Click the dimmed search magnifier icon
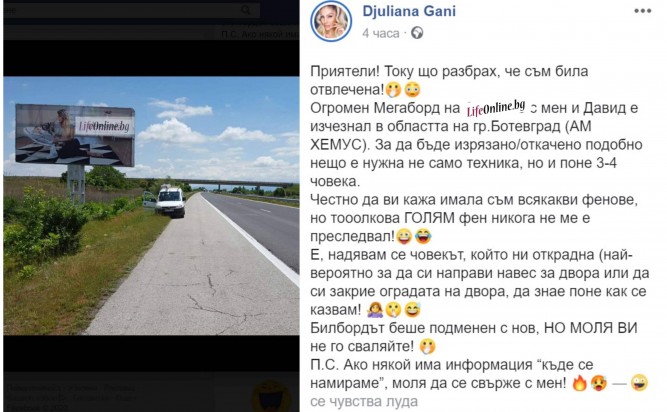Image resolution: width=667 pixels, height=412 pixels. [245, 10]
